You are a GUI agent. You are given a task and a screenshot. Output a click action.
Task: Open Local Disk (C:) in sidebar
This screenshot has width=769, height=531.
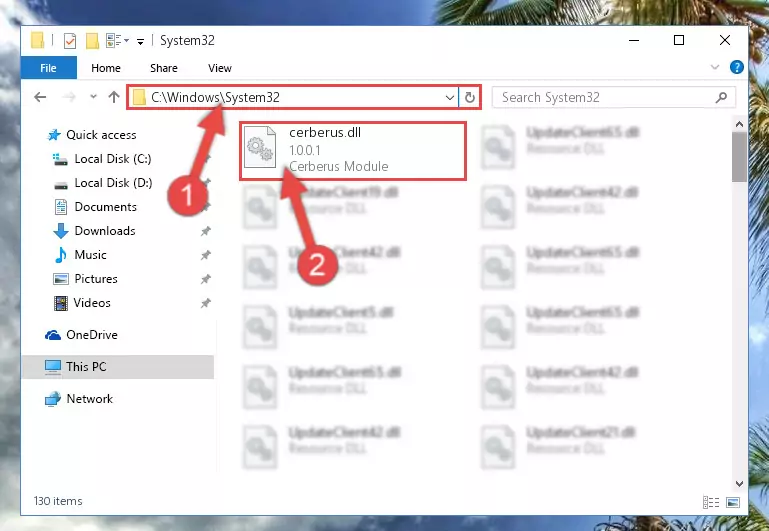[x=112, y=159]
